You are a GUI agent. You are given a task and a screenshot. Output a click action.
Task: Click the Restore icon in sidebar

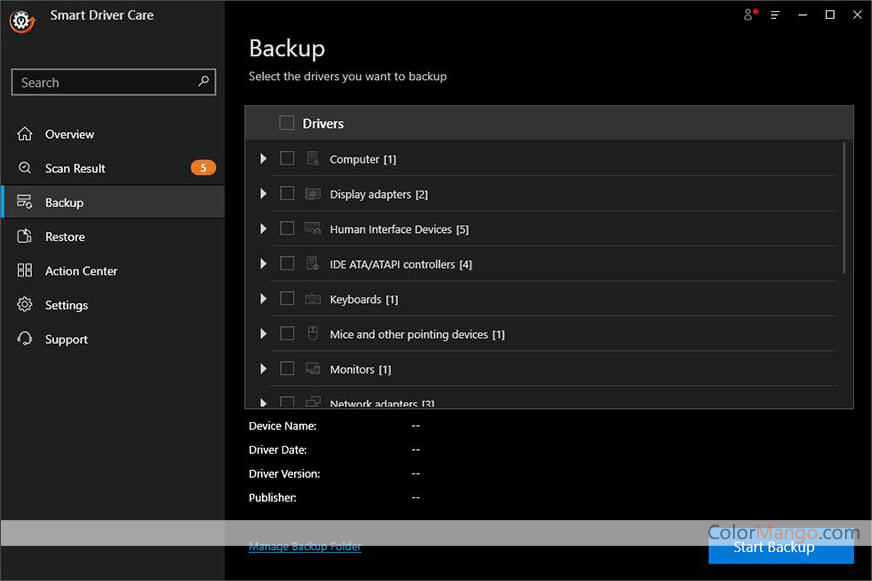[x=25, y=237]
